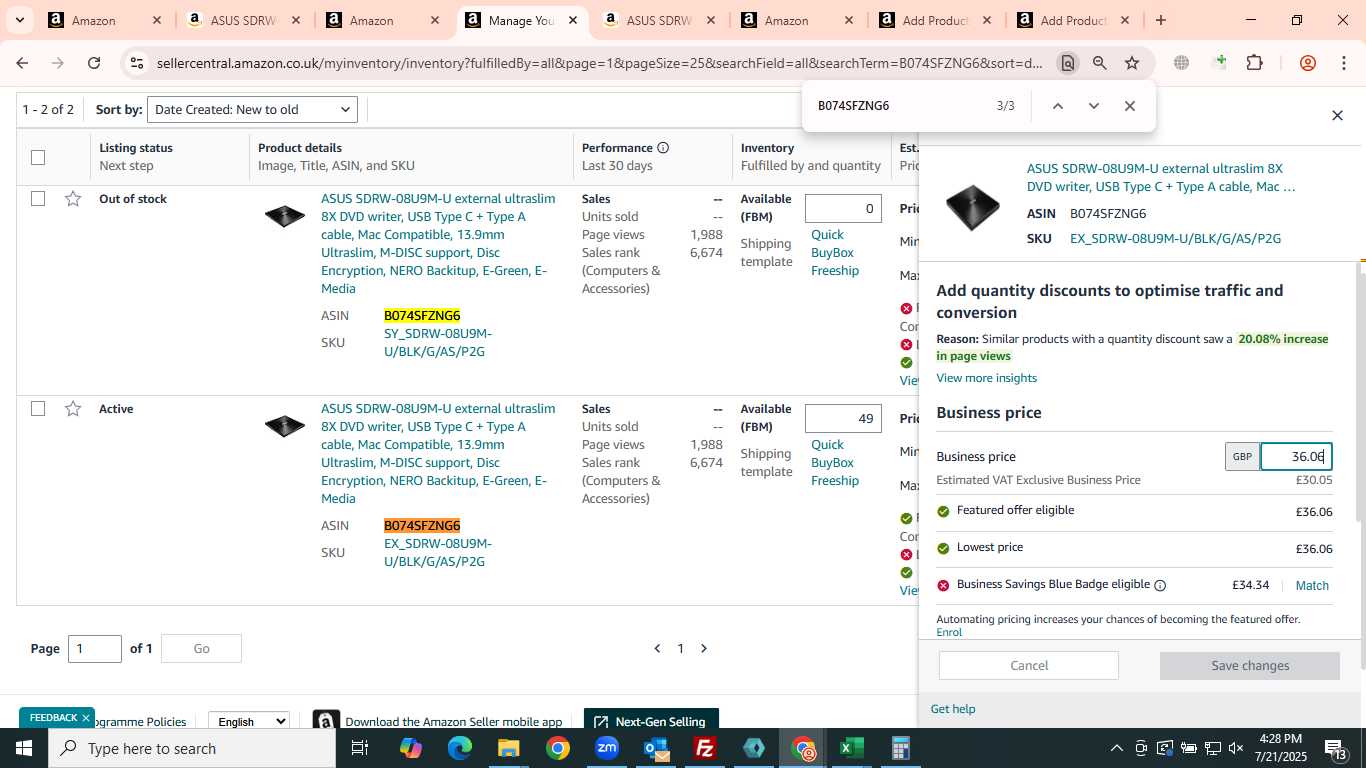Open Chrome's three-dot menu

click(1344, 63)
